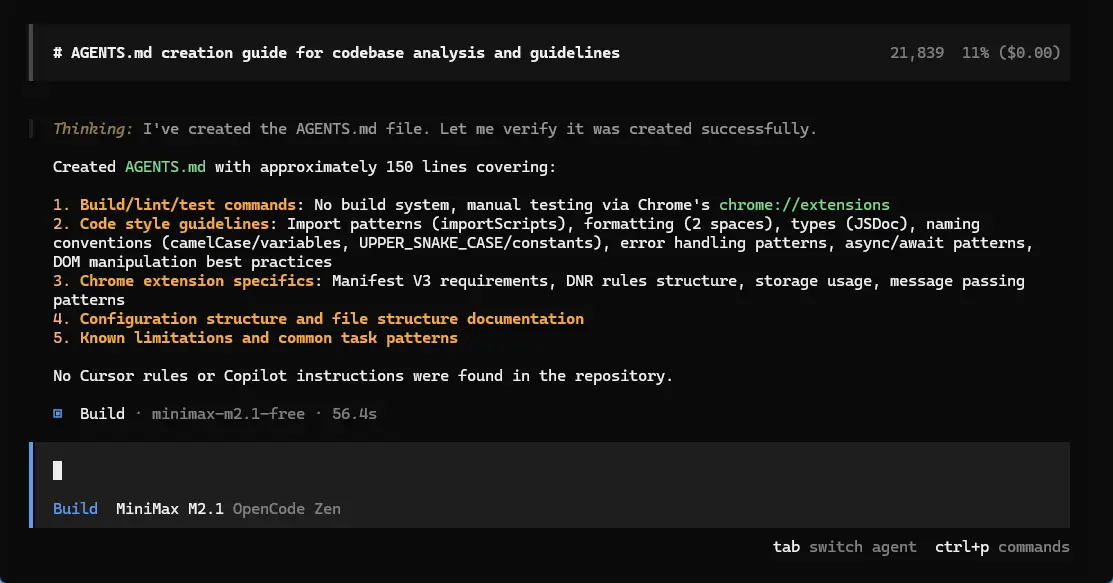Click the 11% ($0.00) context usage indicator
The height and width of the screenshot is (583, 1113).
(x=1011, y=52)
